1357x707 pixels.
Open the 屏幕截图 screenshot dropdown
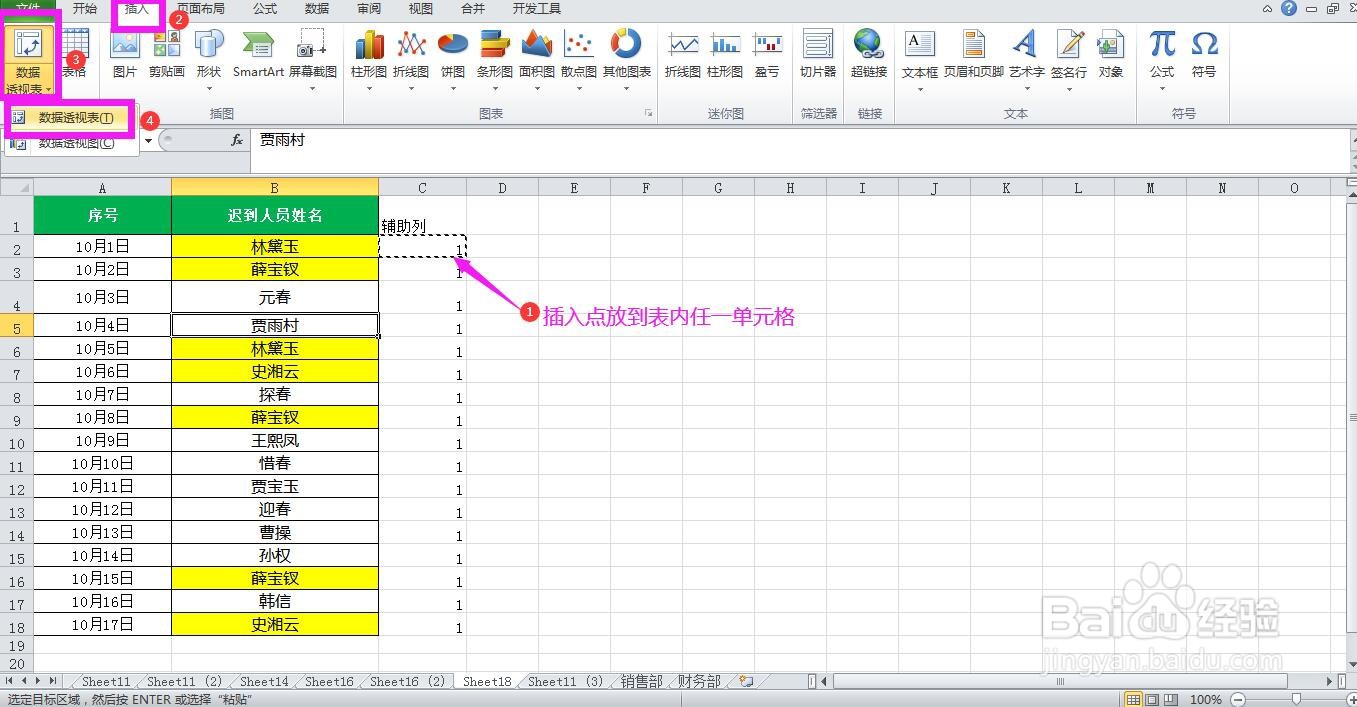pos(312,58)
